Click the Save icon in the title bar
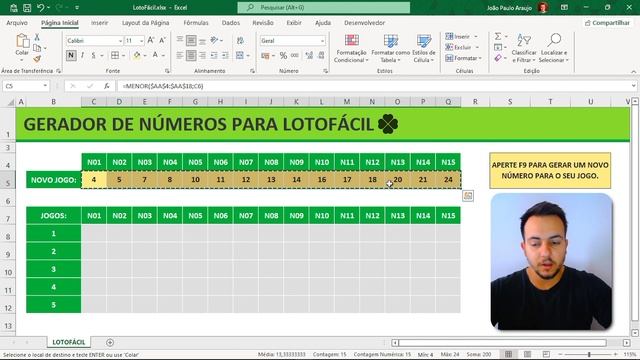This screenshot has width=640, height=360. tap(27, 7)
